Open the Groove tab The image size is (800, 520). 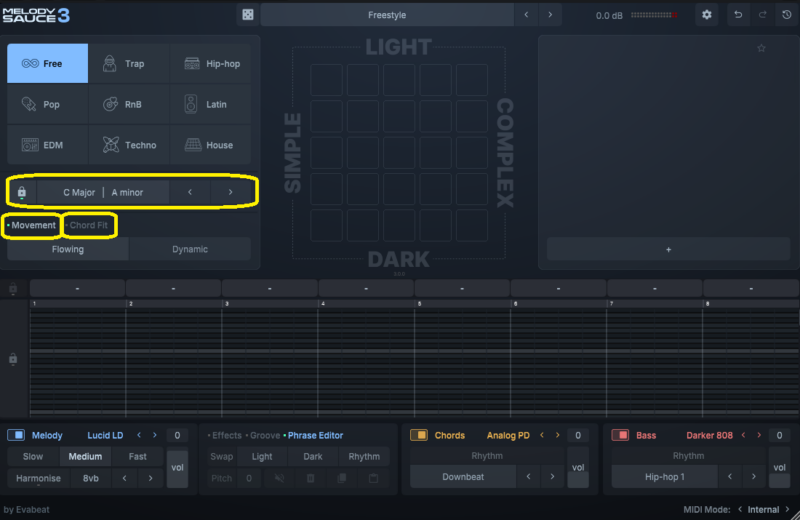pyautogui.click(x=265, y=435)
